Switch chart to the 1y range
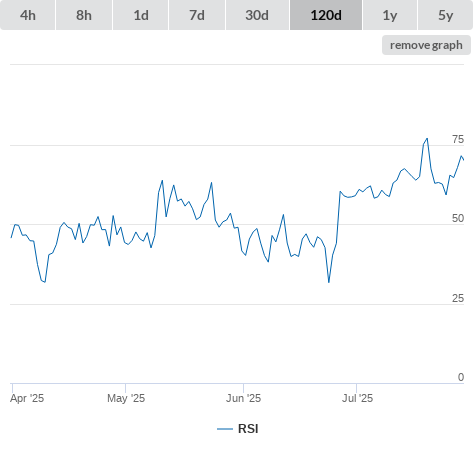 pyautogui.click(x=390, y=15)
